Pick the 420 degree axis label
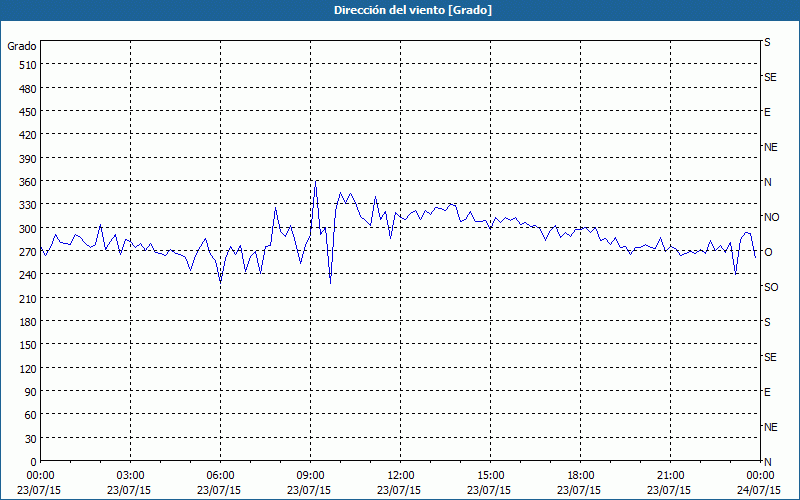The image size is (800, 500). pyautogui.click(x=28, y=135)
